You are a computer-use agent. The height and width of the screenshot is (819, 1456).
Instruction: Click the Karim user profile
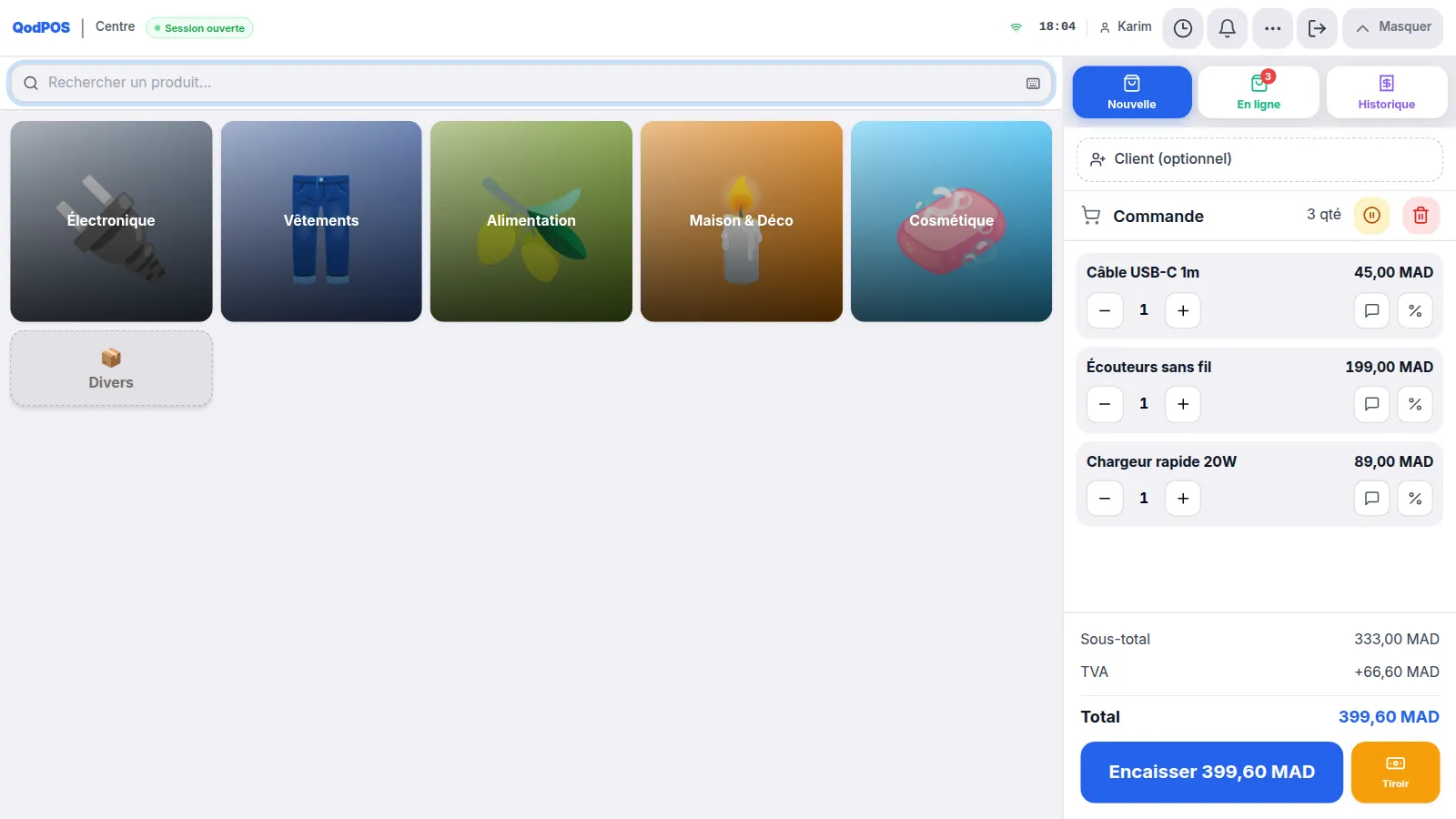click(x=1126, y=27)
